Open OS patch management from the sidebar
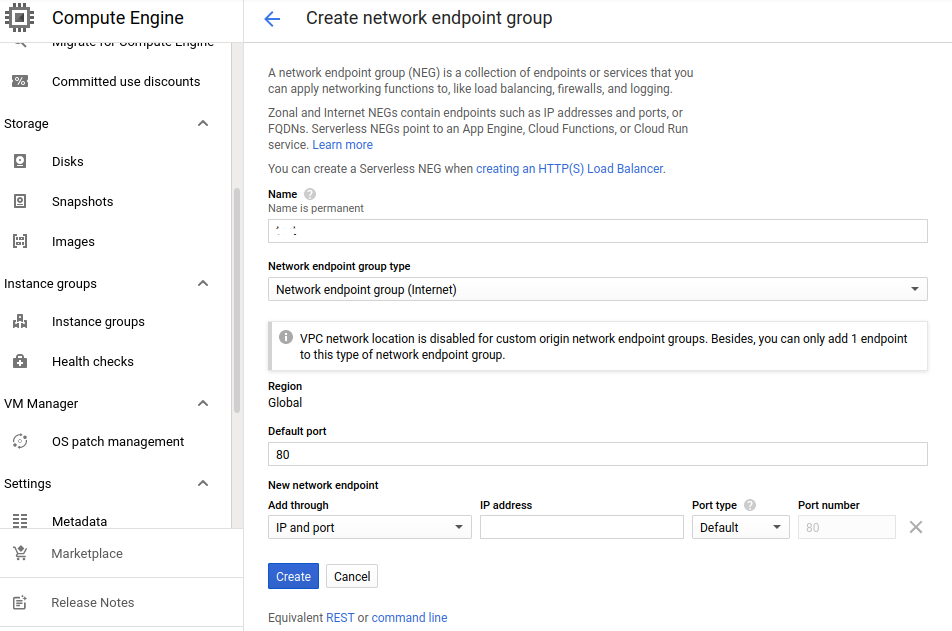 [21, 441]
